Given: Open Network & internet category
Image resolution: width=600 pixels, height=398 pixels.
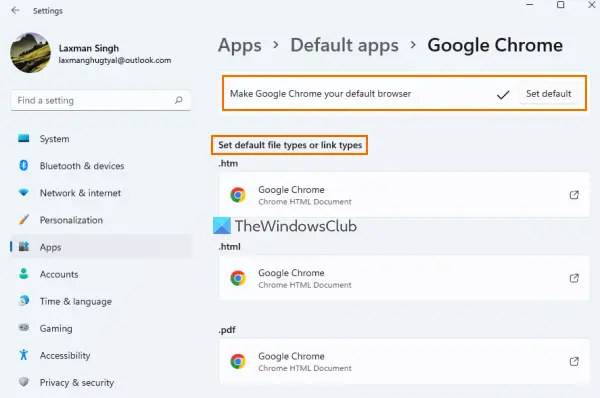Looking at the screenshot, I should click(x=101, y=193).
